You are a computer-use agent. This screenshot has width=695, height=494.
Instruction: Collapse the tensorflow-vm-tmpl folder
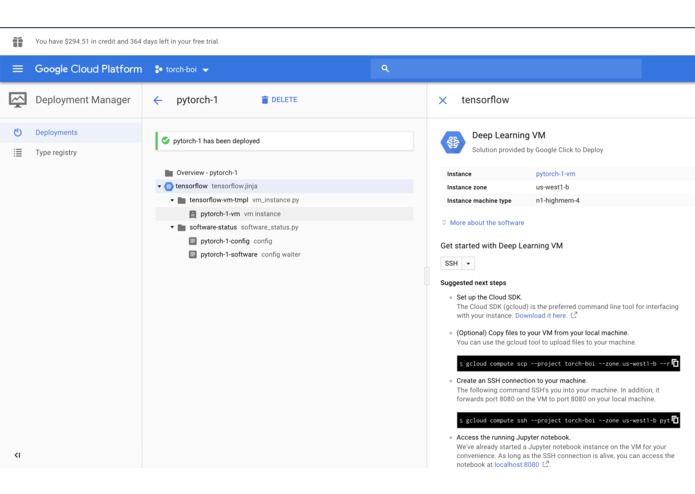(x=172, y=200)
